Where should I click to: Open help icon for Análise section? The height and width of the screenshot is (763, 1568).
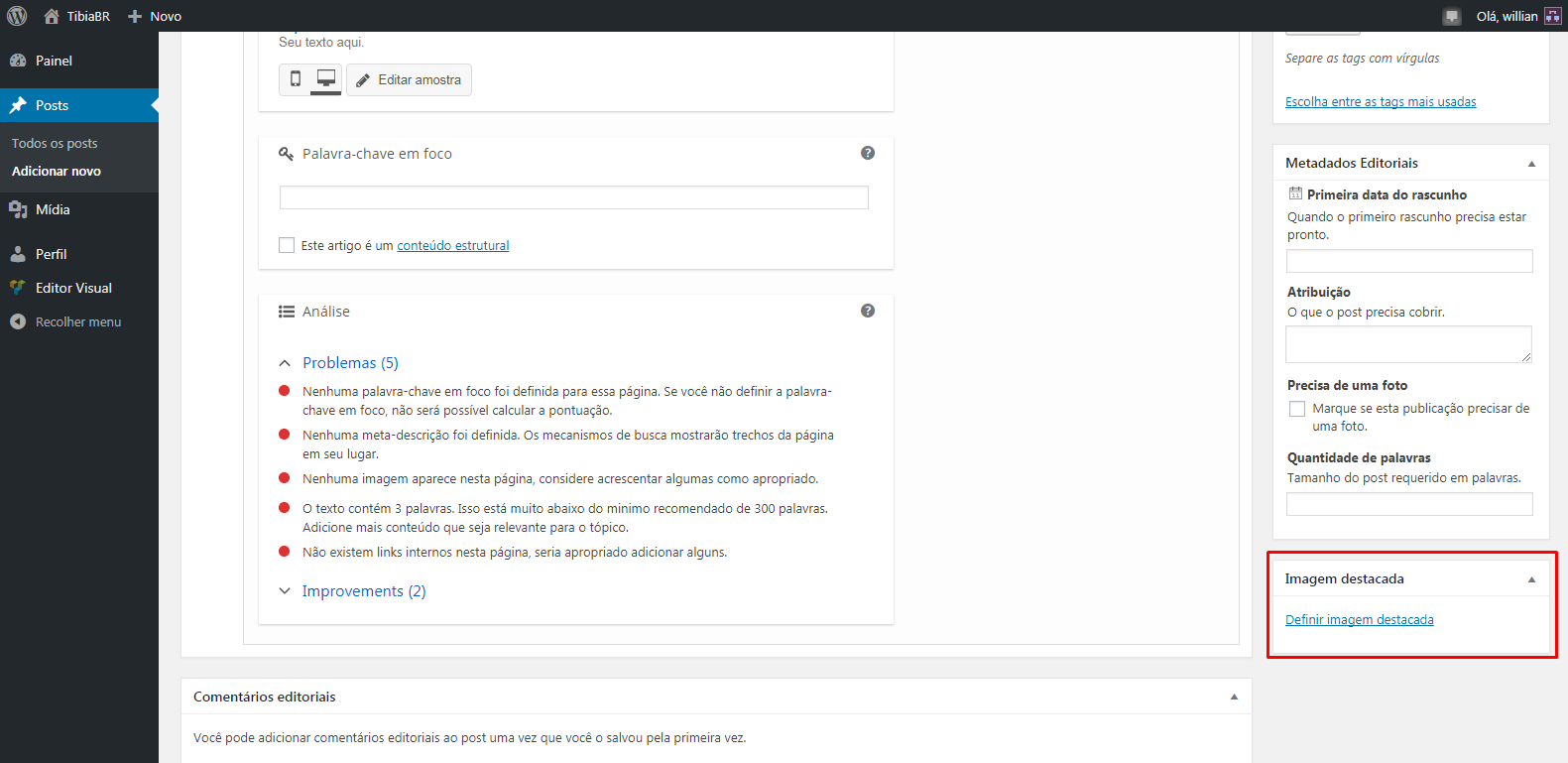(x=868, y=311)
